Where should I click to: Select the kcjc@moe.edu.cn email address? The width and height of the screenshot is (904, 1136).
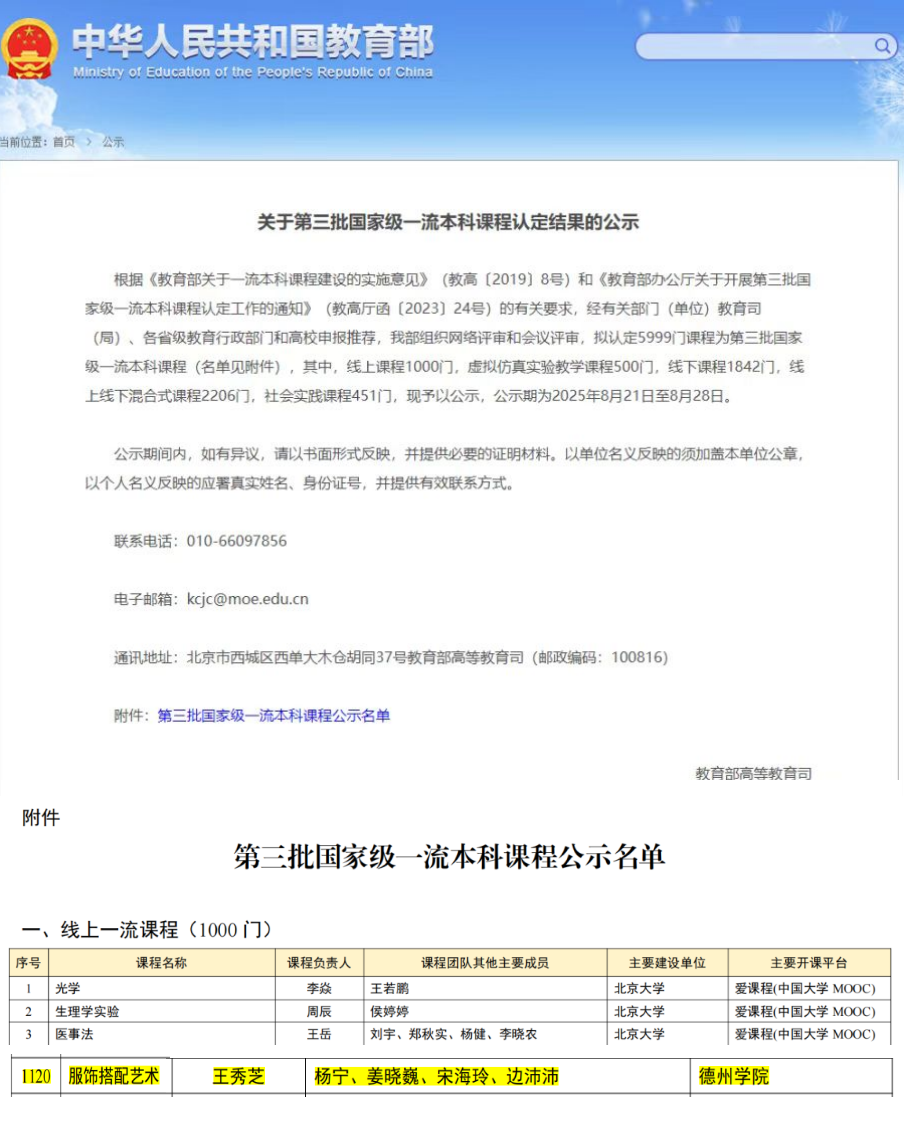click(247, 599)
